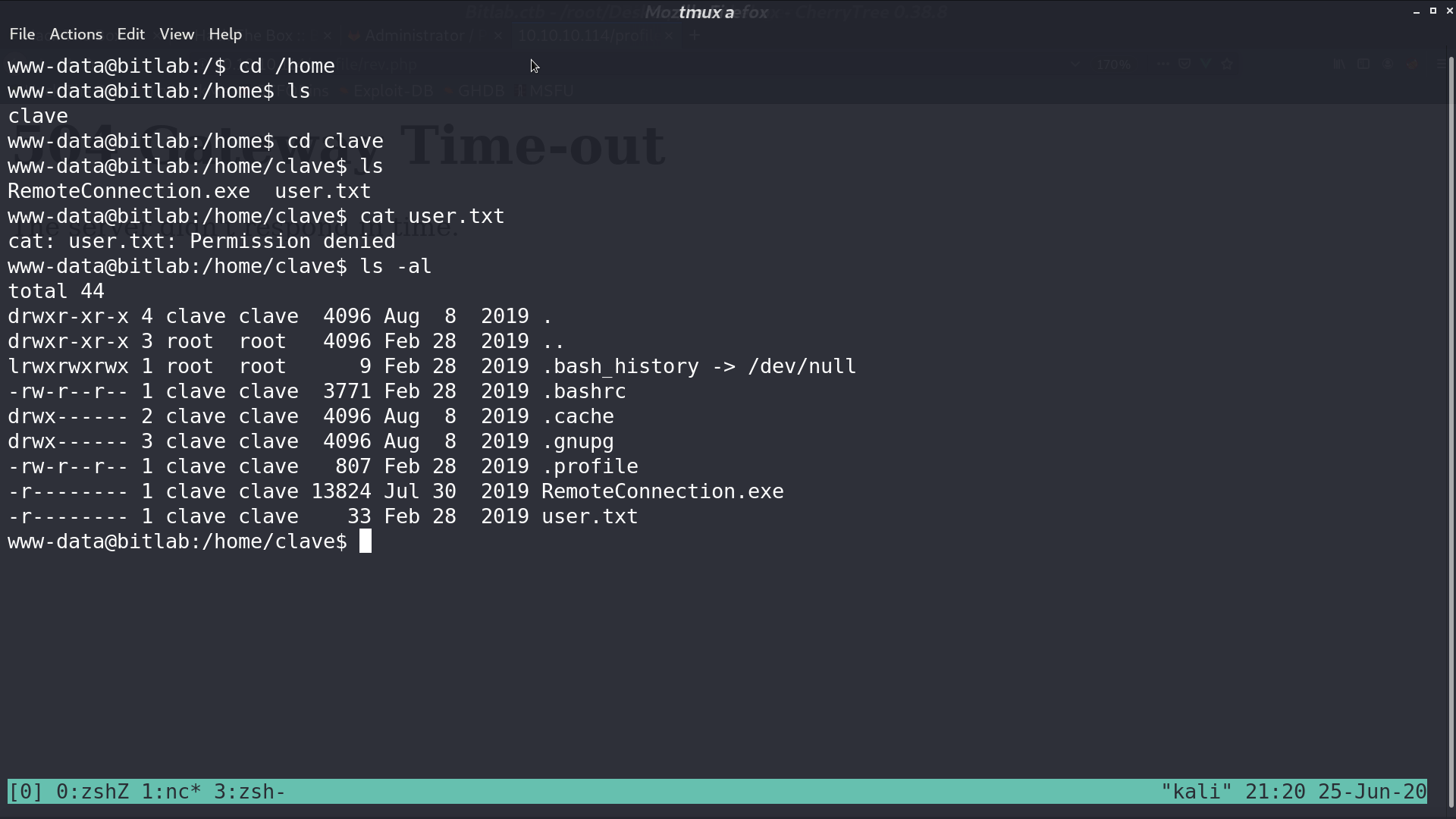The height and width of the screenshot is (819, 1456).
Task: Open the Actions menu
Action: tap(76, 34)
